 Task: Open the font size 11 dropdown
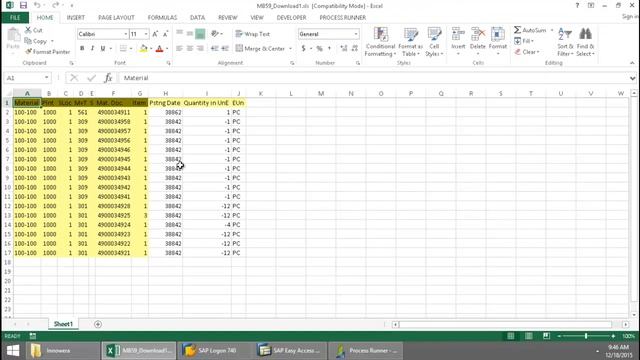pyautogui.click(x=146, y=34)
